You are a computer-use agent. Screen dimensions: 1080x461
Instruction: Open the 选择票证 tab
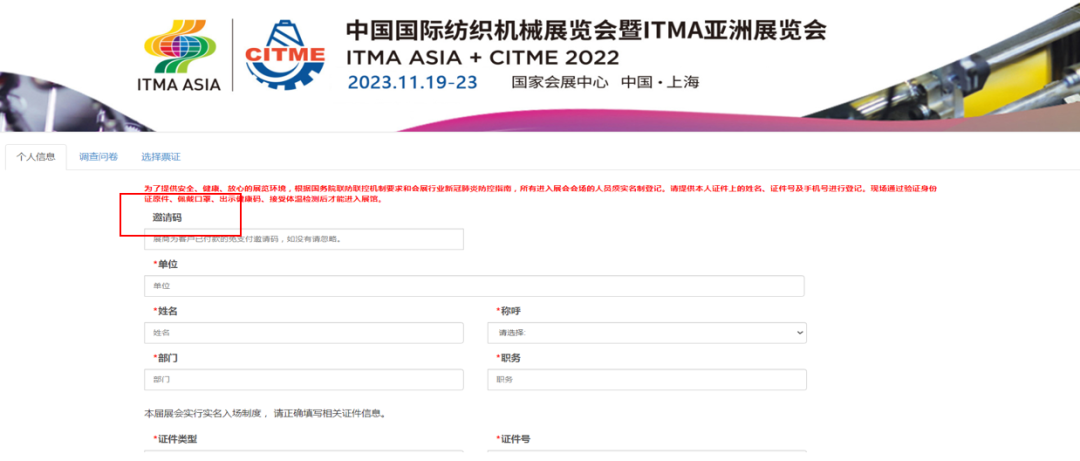160,156
